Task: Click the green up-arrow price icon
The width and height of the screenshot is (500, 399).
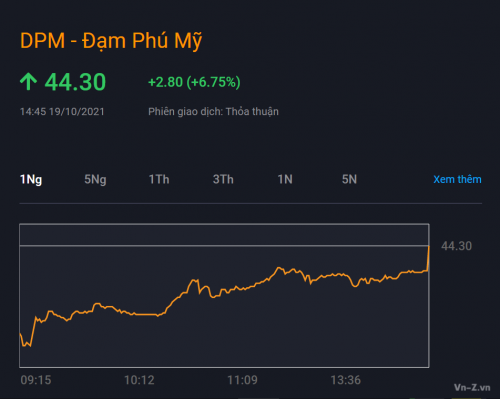Action: tap(28, 82)
